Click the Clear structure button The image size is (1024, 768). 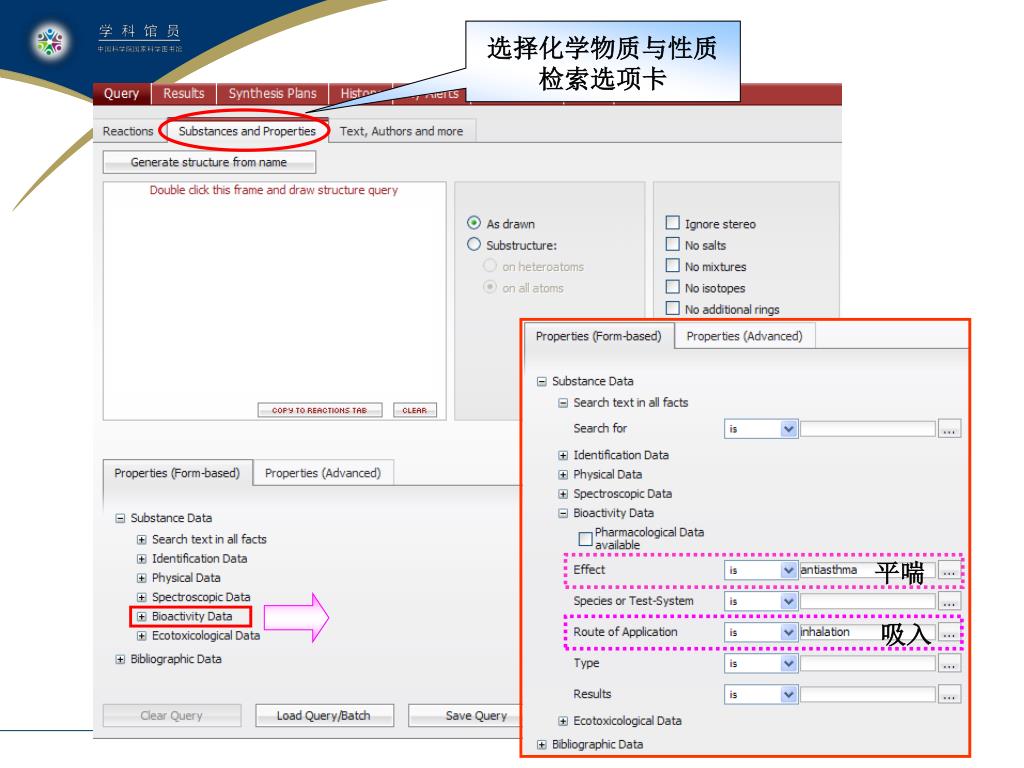pyautogui.click(x=415, y=410)
